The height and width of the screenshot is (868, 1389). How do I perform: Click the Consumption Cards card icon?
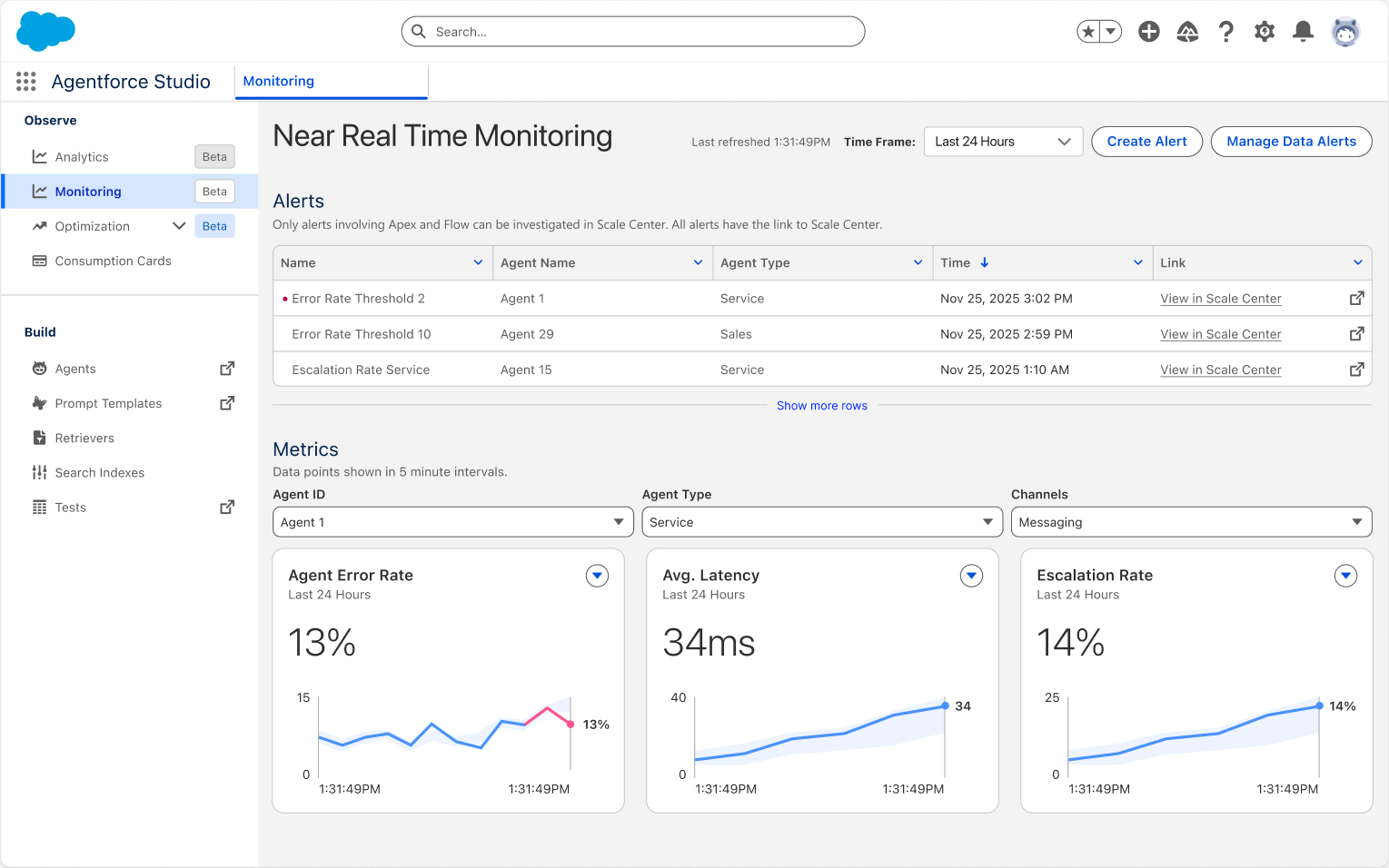point(40,261)
